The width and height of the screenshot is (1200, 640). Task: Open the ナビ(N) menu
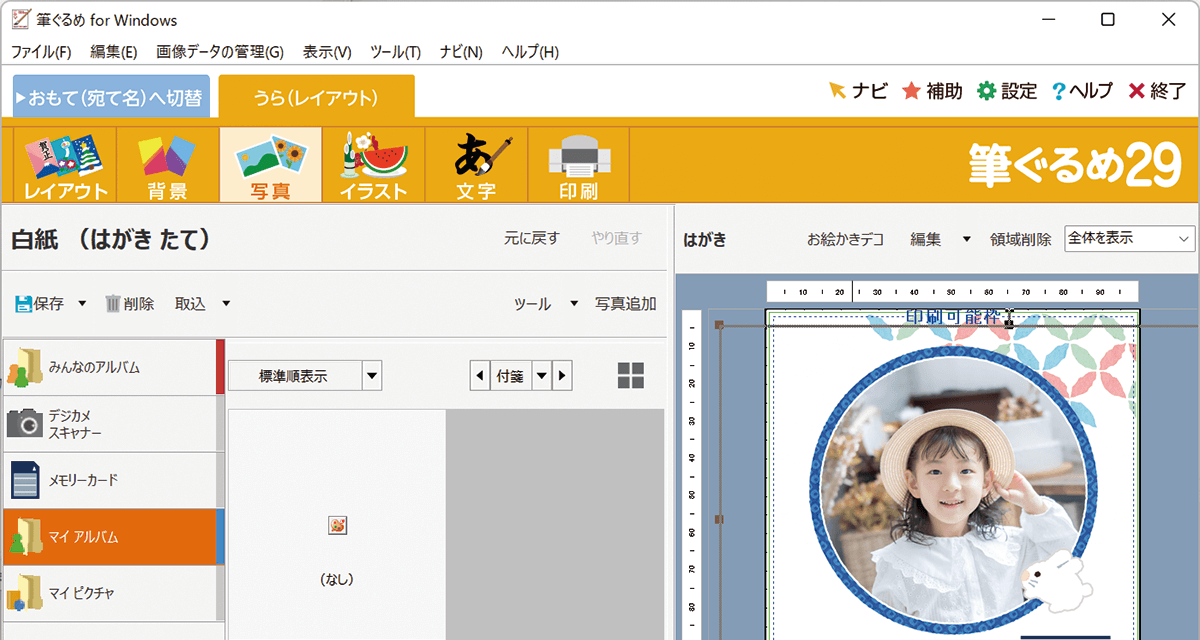461,52
